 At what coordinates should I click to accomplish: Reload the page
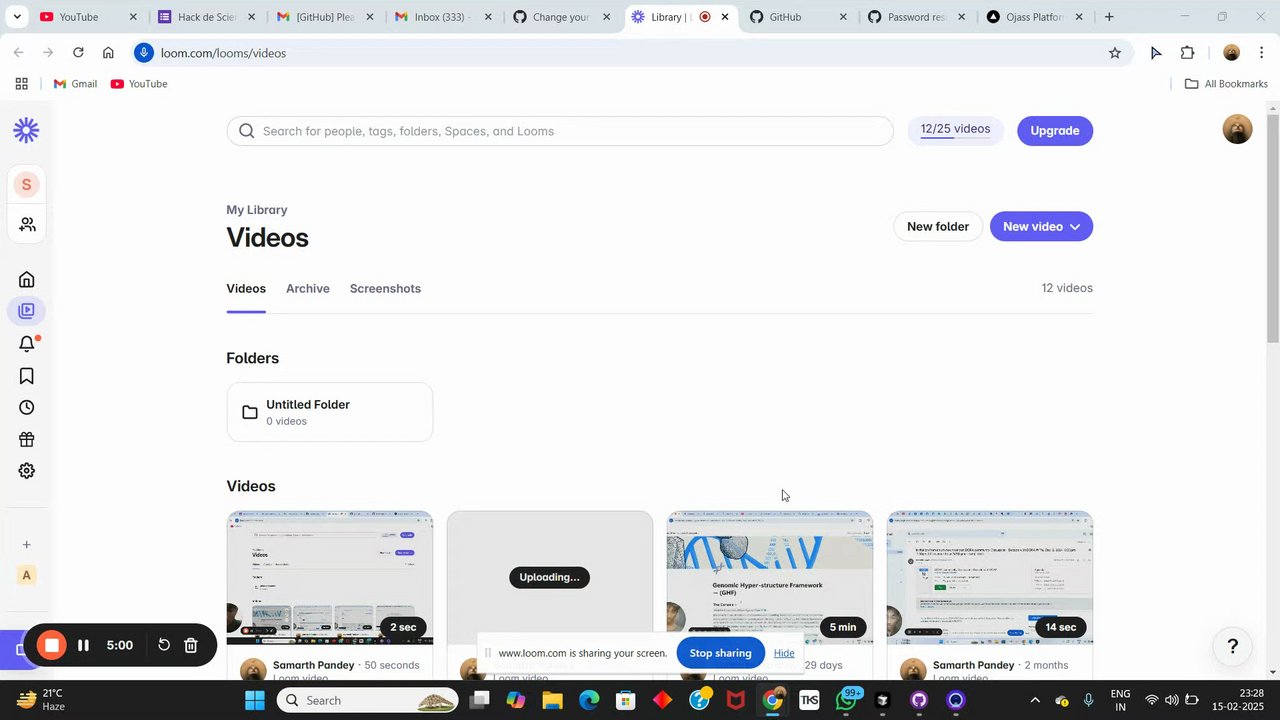tap(78, 53)
